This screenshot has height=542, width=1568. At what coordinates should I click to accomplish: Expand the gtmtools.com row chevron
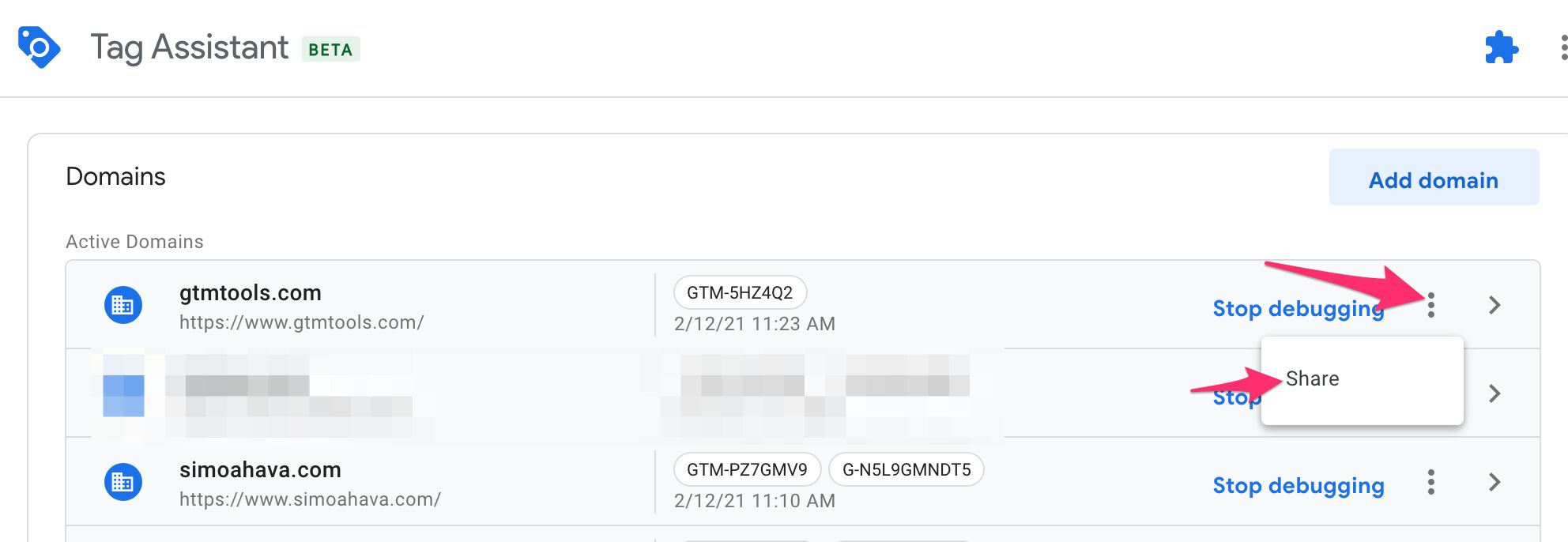(1494, 305)
